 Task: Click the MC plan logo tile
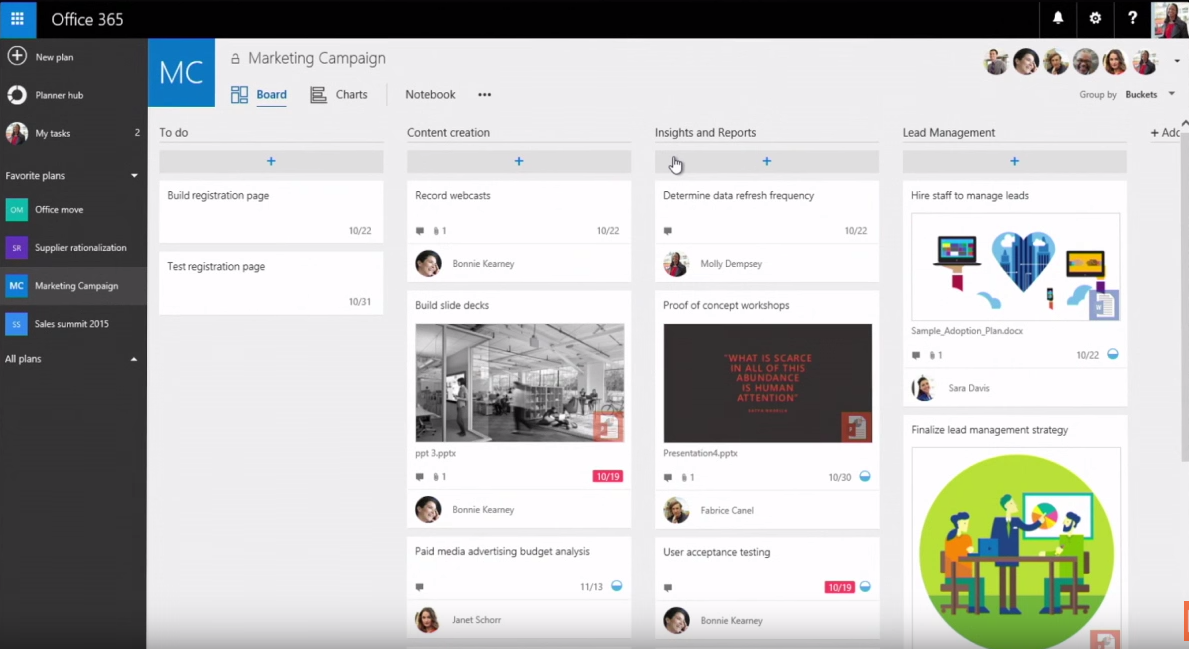[181, 73]
